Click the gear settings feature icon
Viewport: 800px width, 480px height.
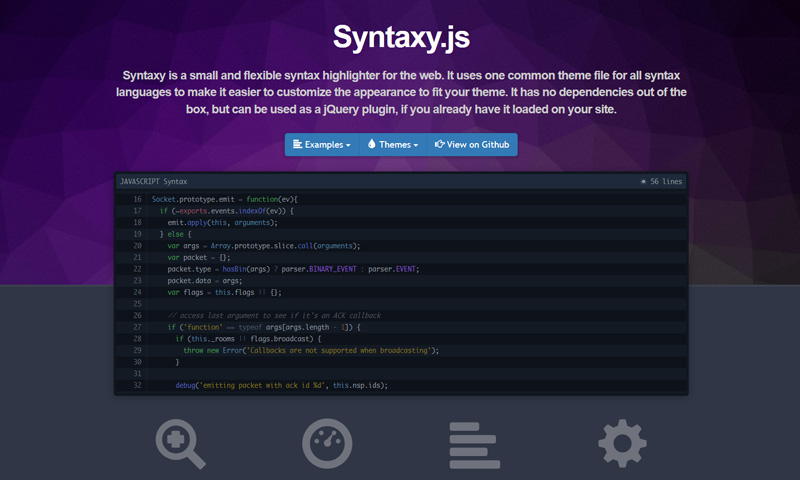click(x=622, y=444)
